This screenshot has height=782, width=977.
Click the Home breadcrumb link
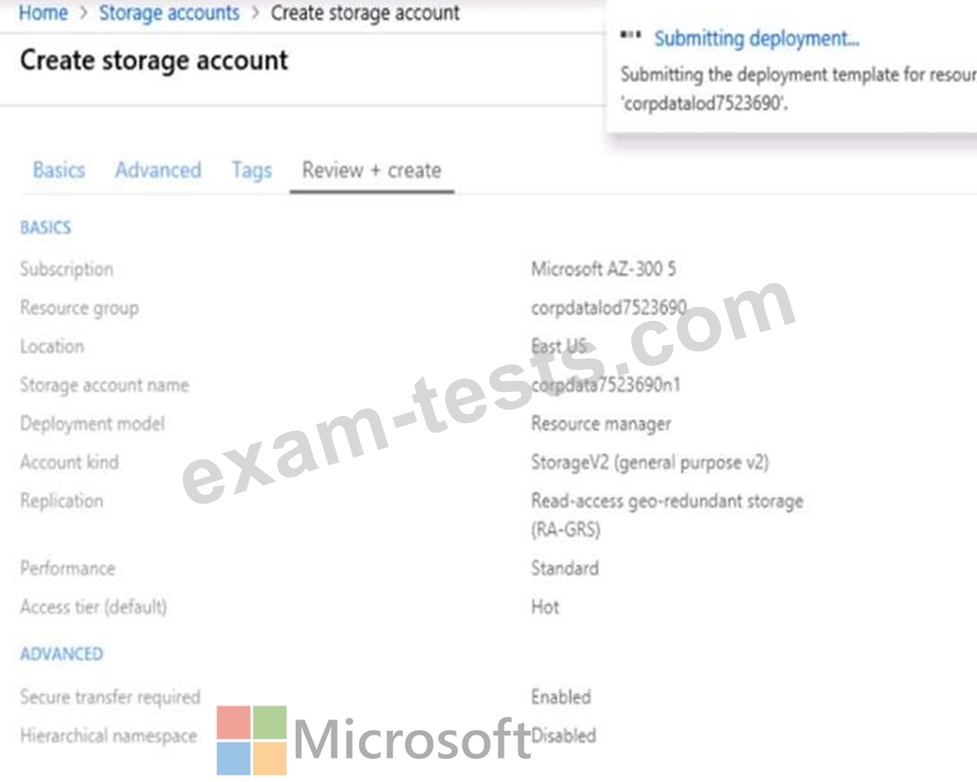tap(43, 13)
